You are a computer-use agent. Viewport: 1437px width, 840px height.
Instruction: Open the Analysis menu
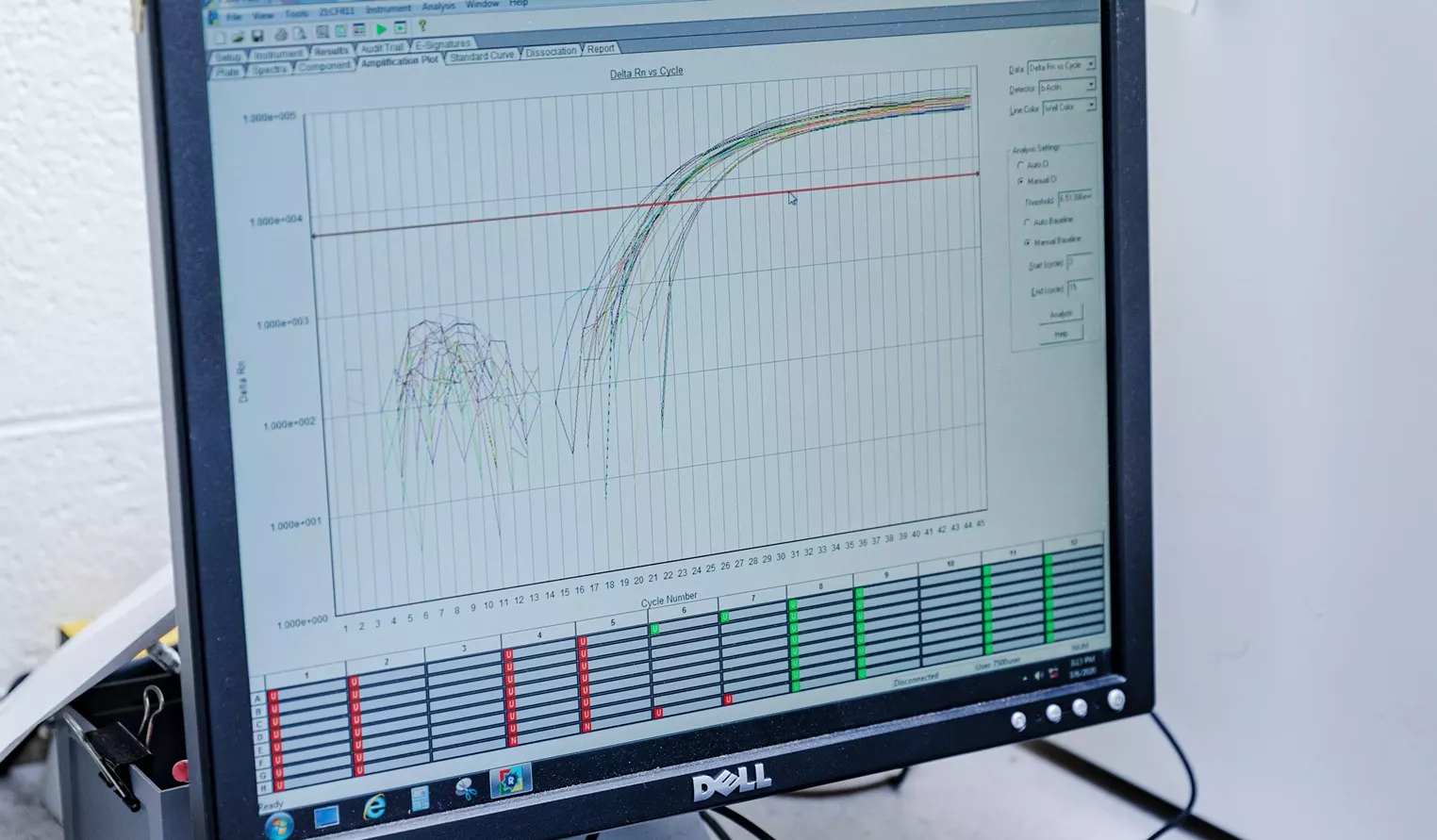tap(438, 6)
